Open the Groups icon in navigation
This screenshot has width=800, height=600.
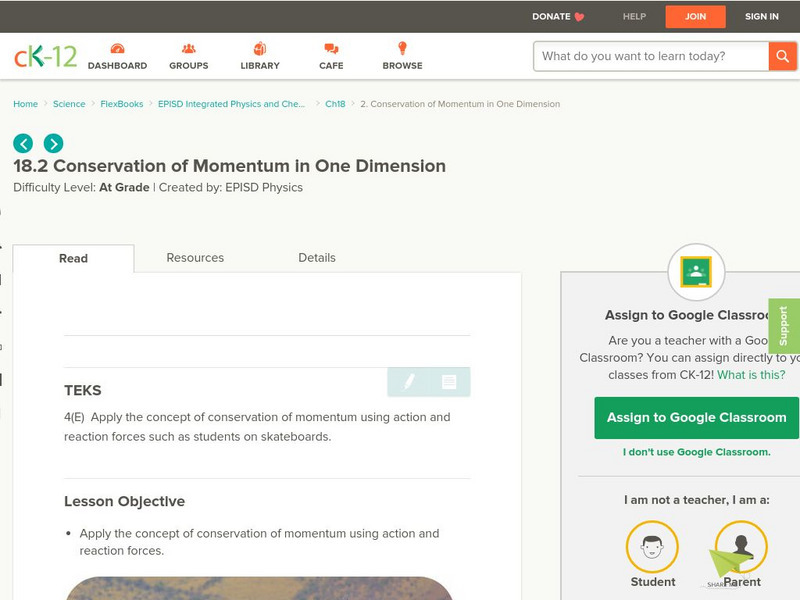click(x=189, y=49)
